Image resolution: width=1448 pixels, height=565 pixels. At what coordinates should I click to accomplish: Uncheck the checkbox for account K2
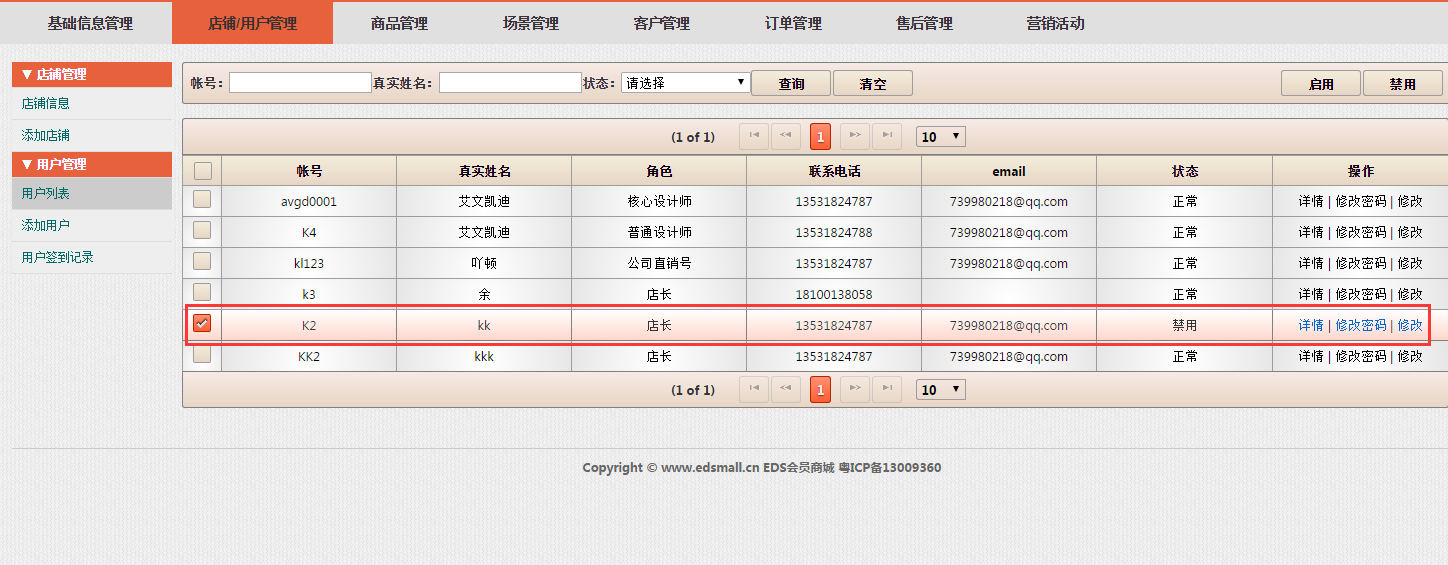pos(202,324)
